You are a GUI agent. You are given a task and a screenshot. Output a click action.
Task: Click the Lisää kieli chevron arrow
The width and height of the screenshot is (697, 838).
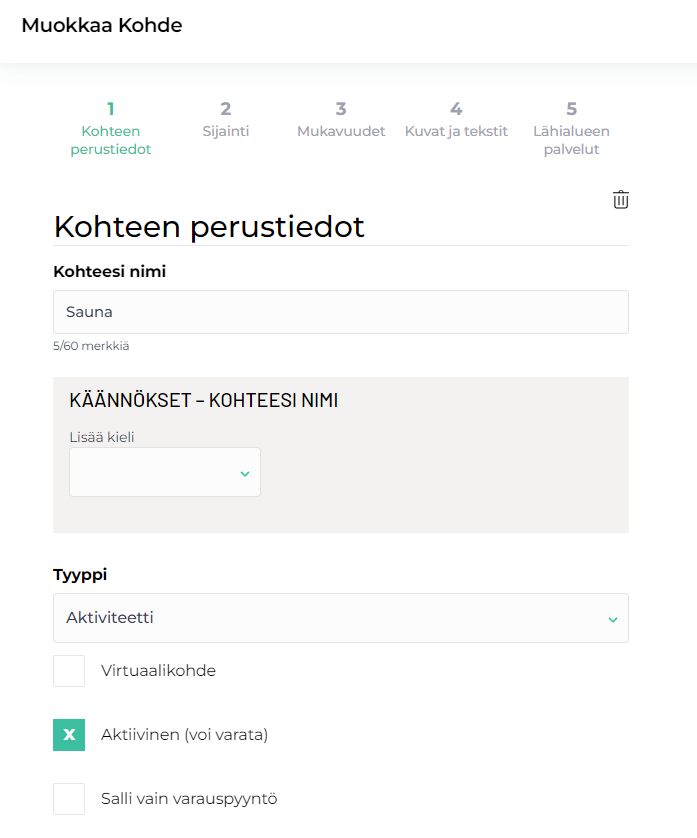(x=244, y=473)
